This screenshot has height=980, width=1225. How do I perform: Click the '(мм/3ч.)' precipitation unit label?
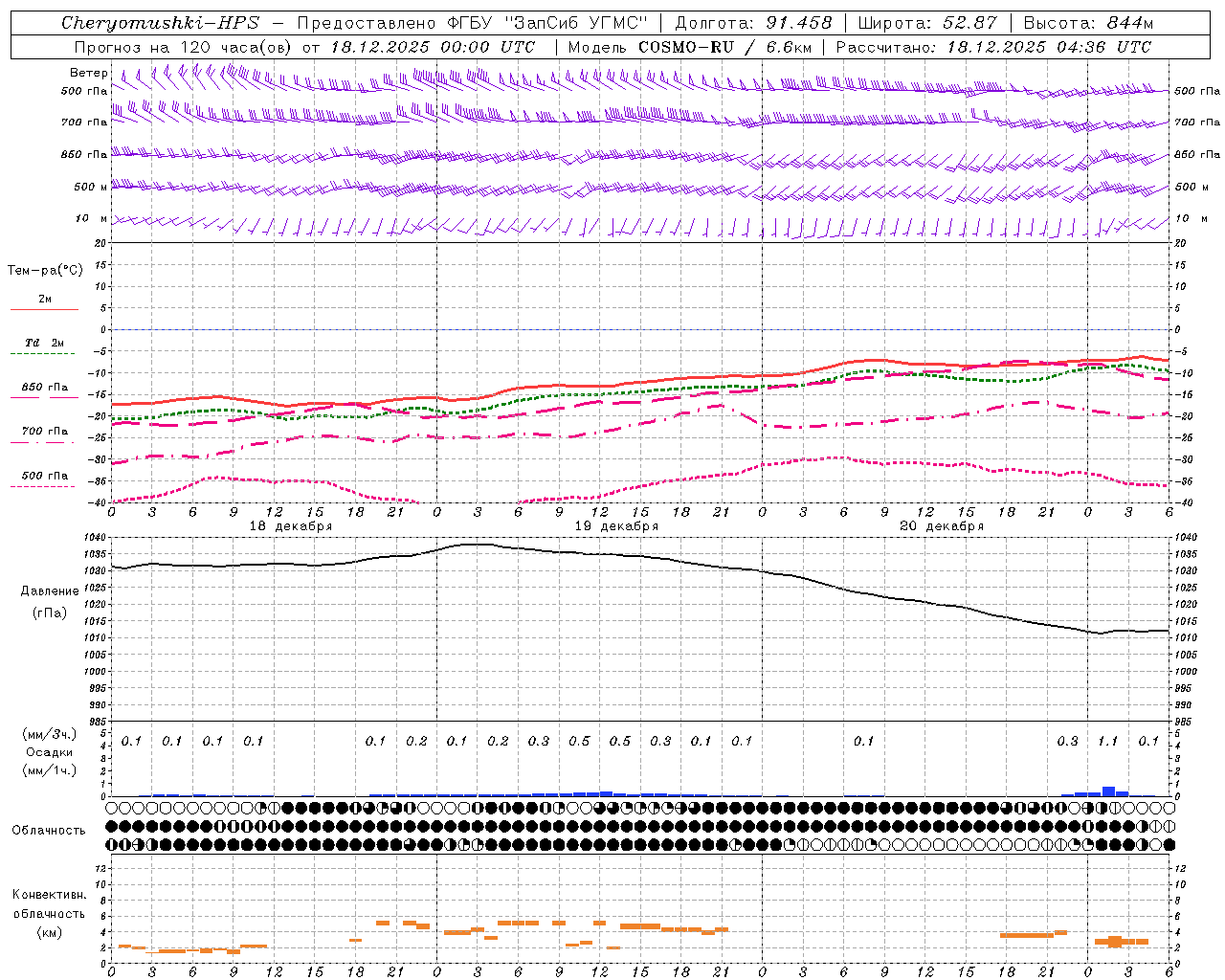[x=50, y=735]
